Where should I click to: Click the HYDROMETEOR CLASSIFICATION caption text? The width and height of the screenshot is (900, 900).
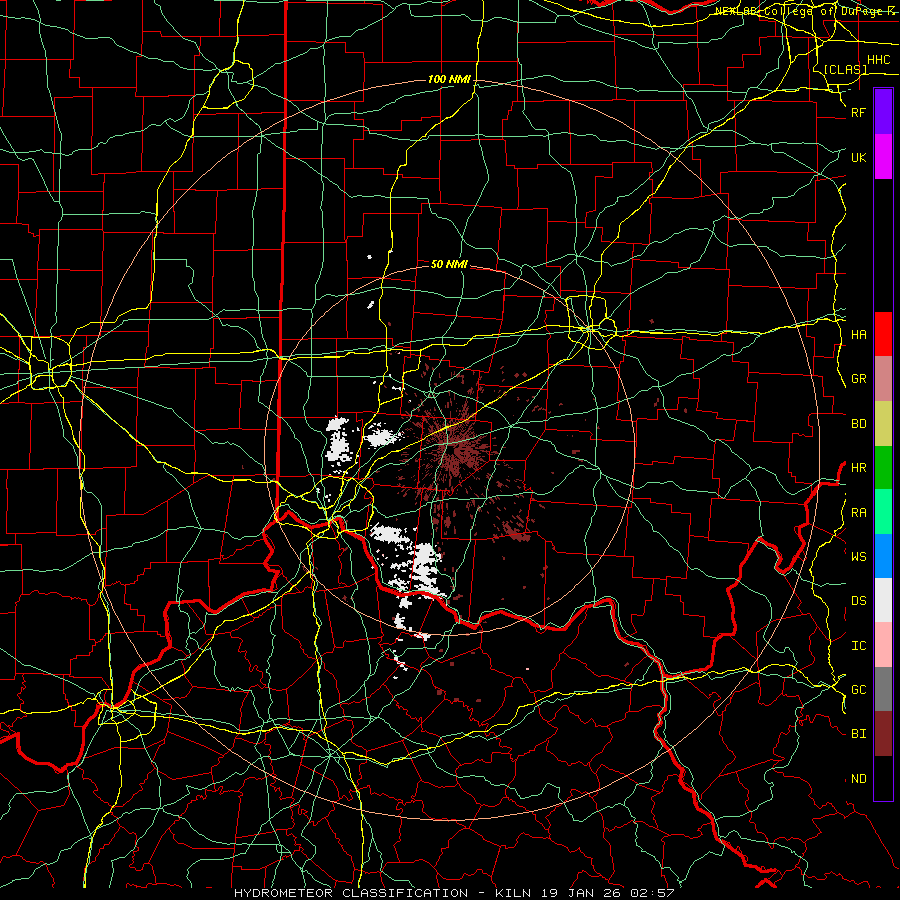[x=351, y=893]
